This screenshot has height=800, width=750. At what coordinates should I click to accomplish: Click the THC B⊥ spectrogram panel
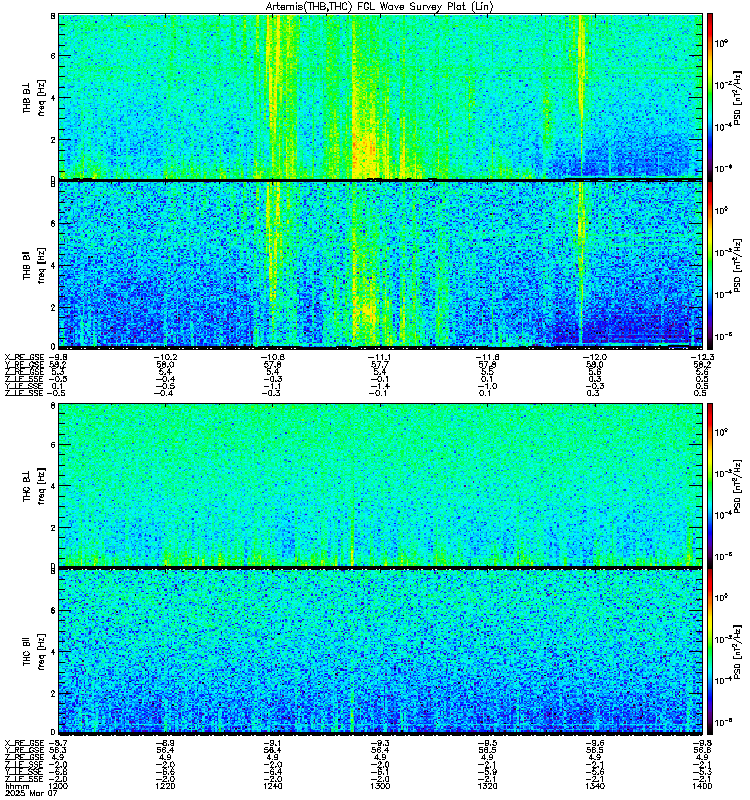(x=381, y=485)
